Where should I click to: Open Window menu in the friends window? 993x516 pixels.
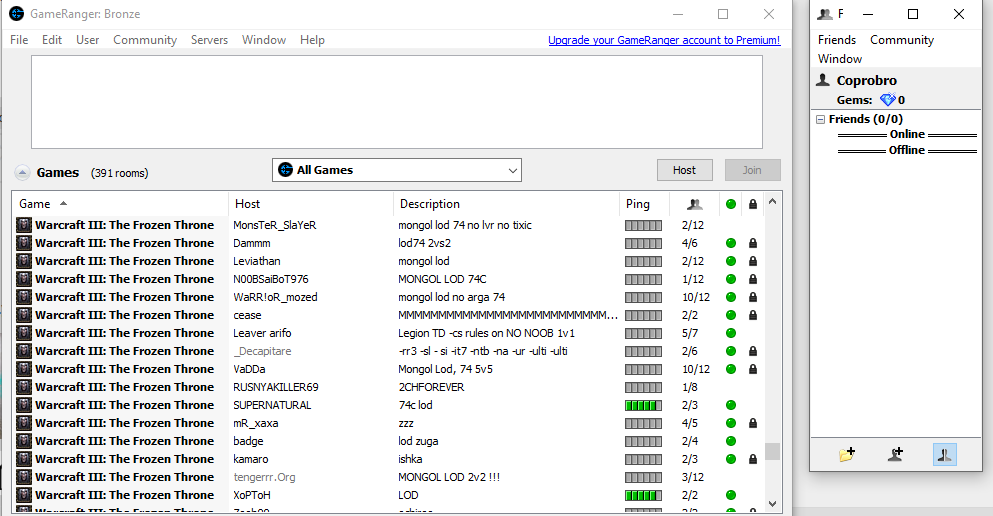840,59
